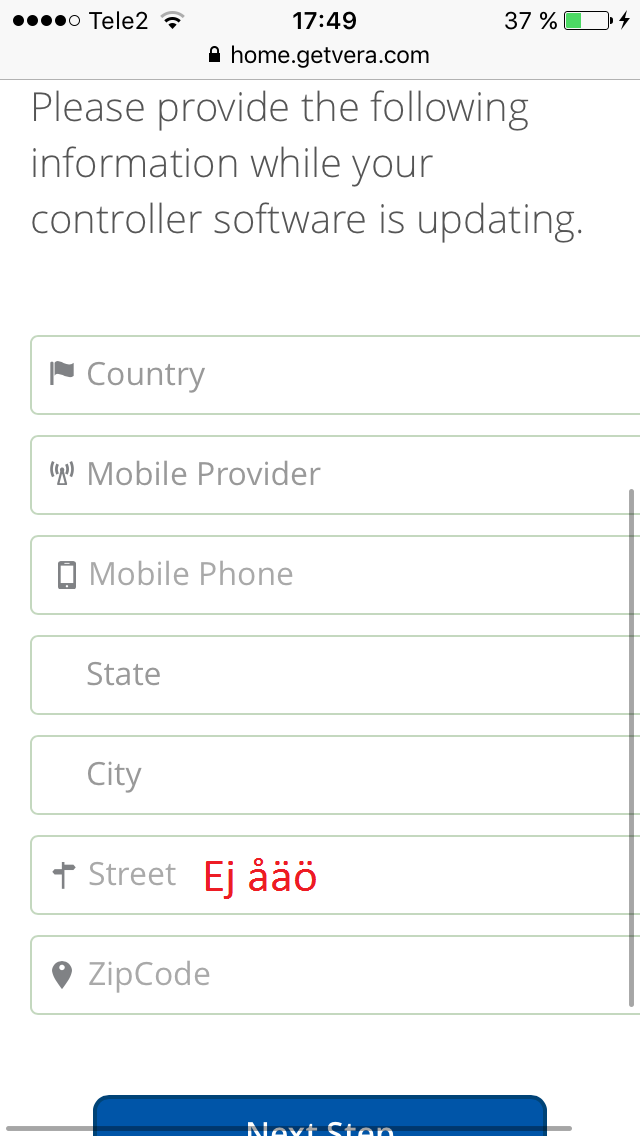Click the Next Step button
This screenshot has width=640, height=1136.
point(320,1116)
